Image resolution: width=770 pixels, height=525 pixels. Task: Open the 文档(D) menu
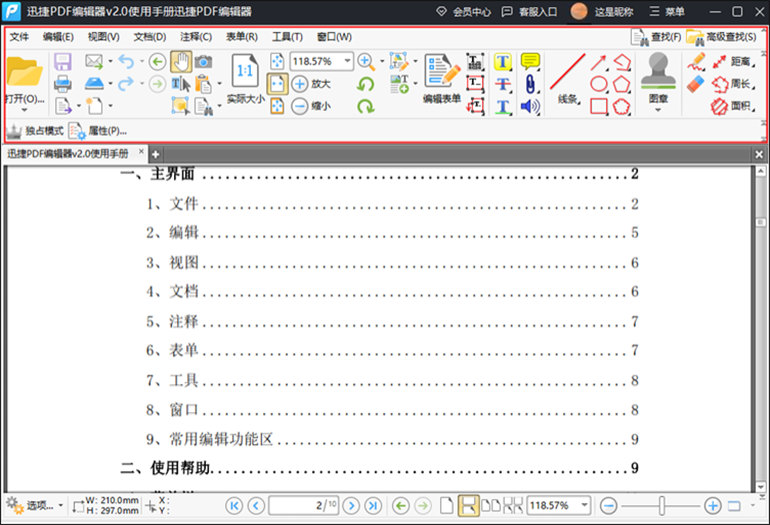pos(150,37)
